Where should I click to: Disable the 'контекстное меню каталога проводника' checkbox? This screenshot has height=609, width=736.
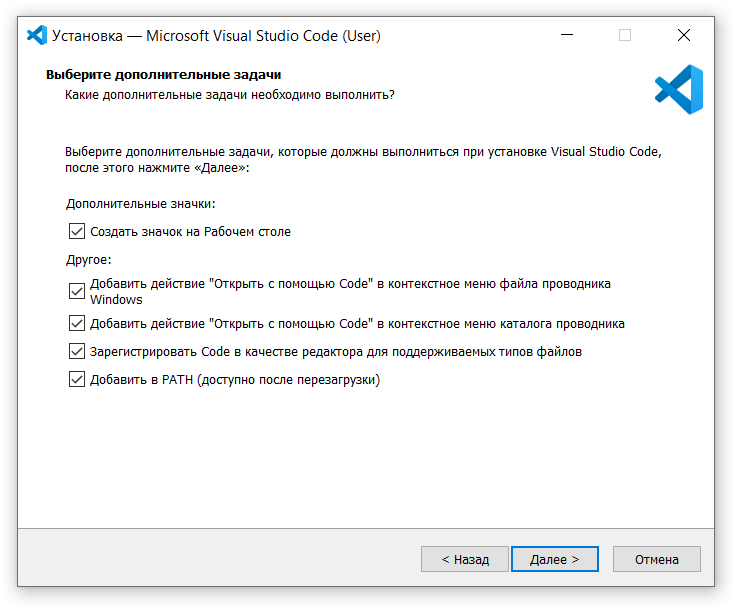77,323
